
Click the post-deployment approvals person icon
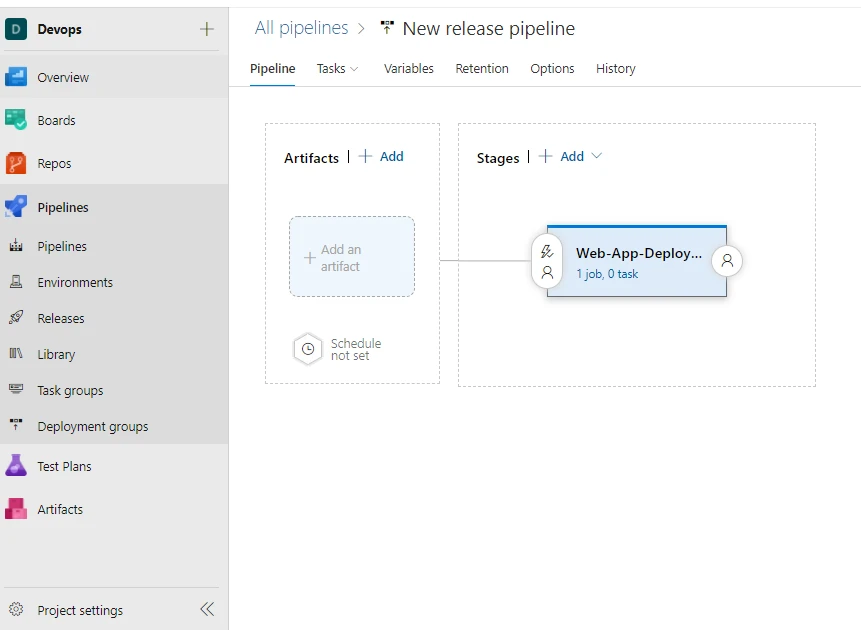pyautogui.click(x=727, y=260)
